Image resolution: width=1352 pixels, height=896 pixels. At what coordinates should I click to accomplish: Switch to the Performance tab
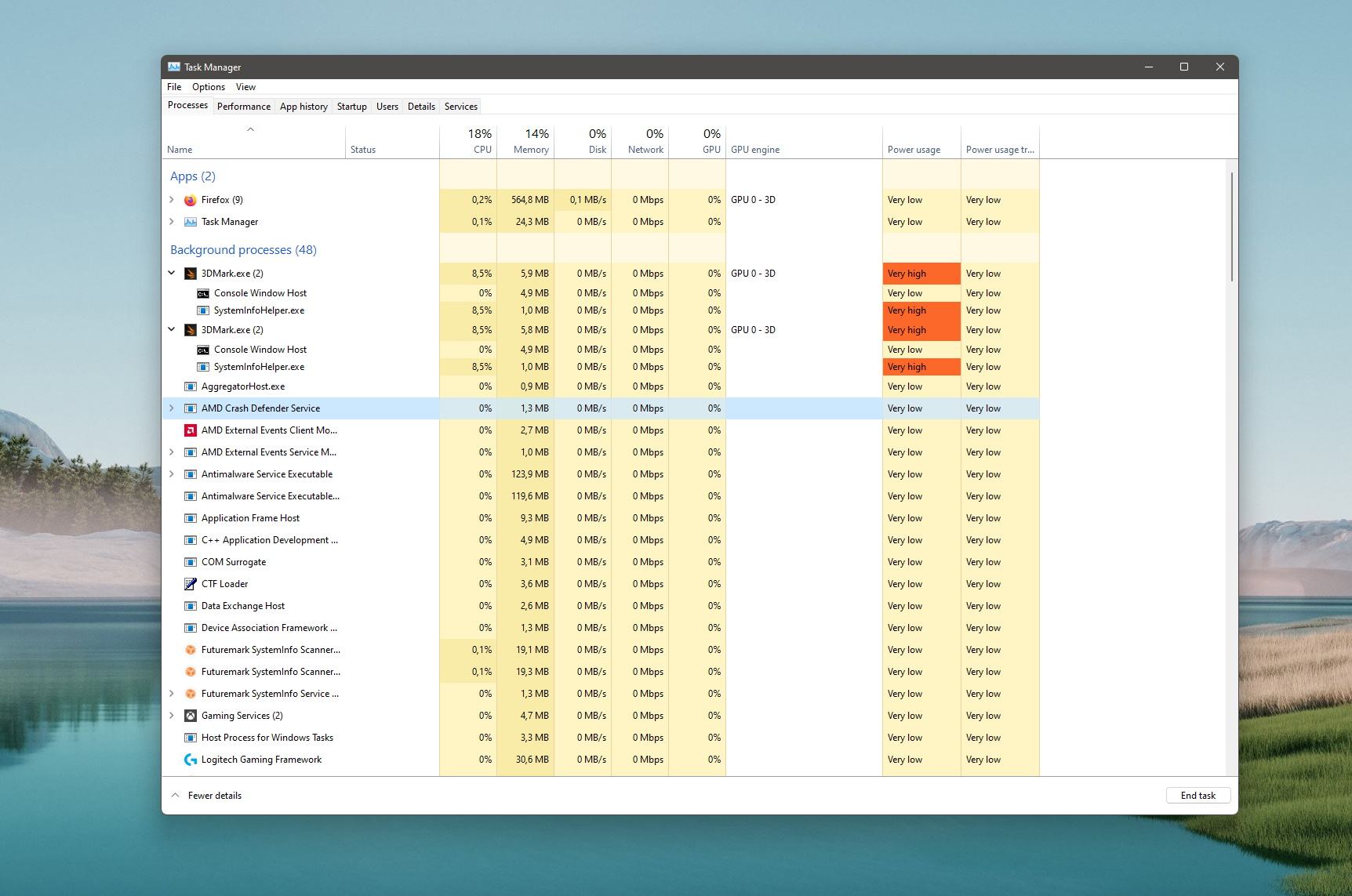(x=244, y=107)
